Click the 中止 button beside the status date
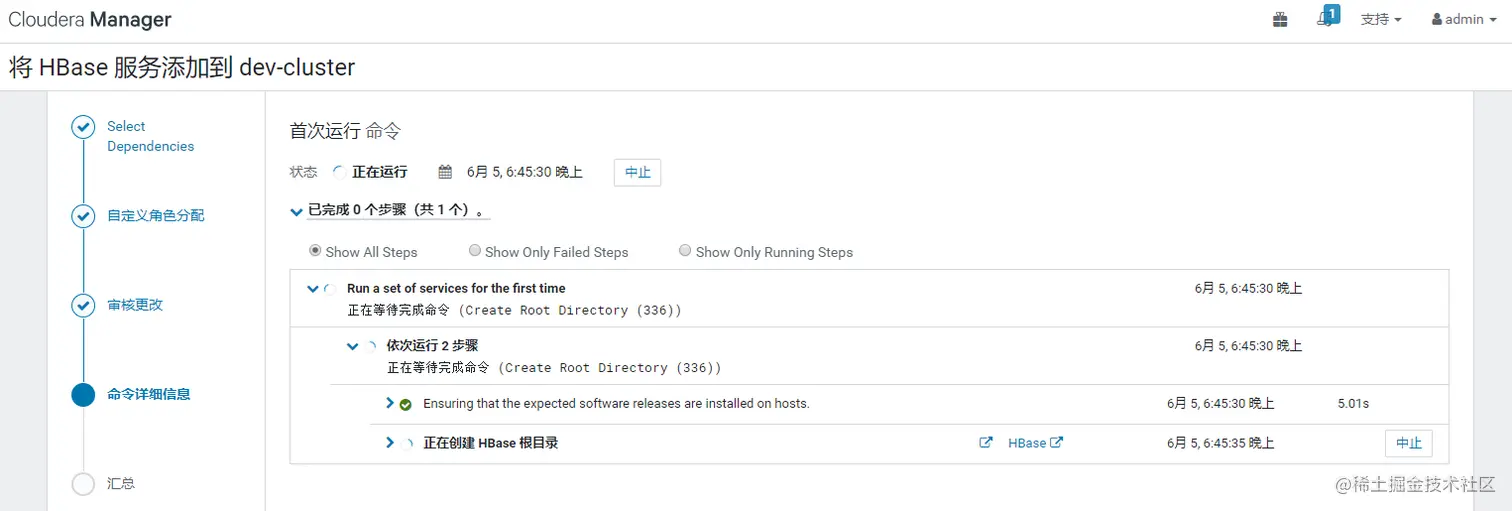This screenshot has width=1512, height=511. (x=637, y=172)
